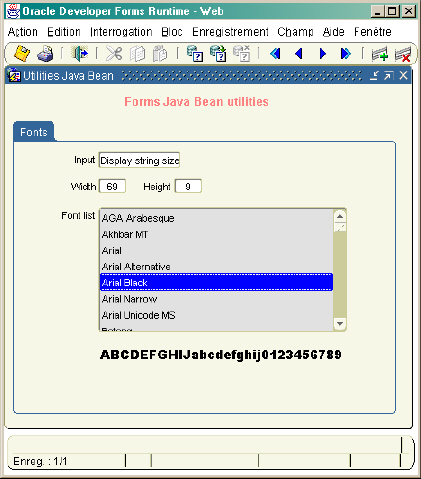The height and width of the screenshot is (479, 421).
Task: Click the Oracle Forms title bar icon
Action: [13, 11]
